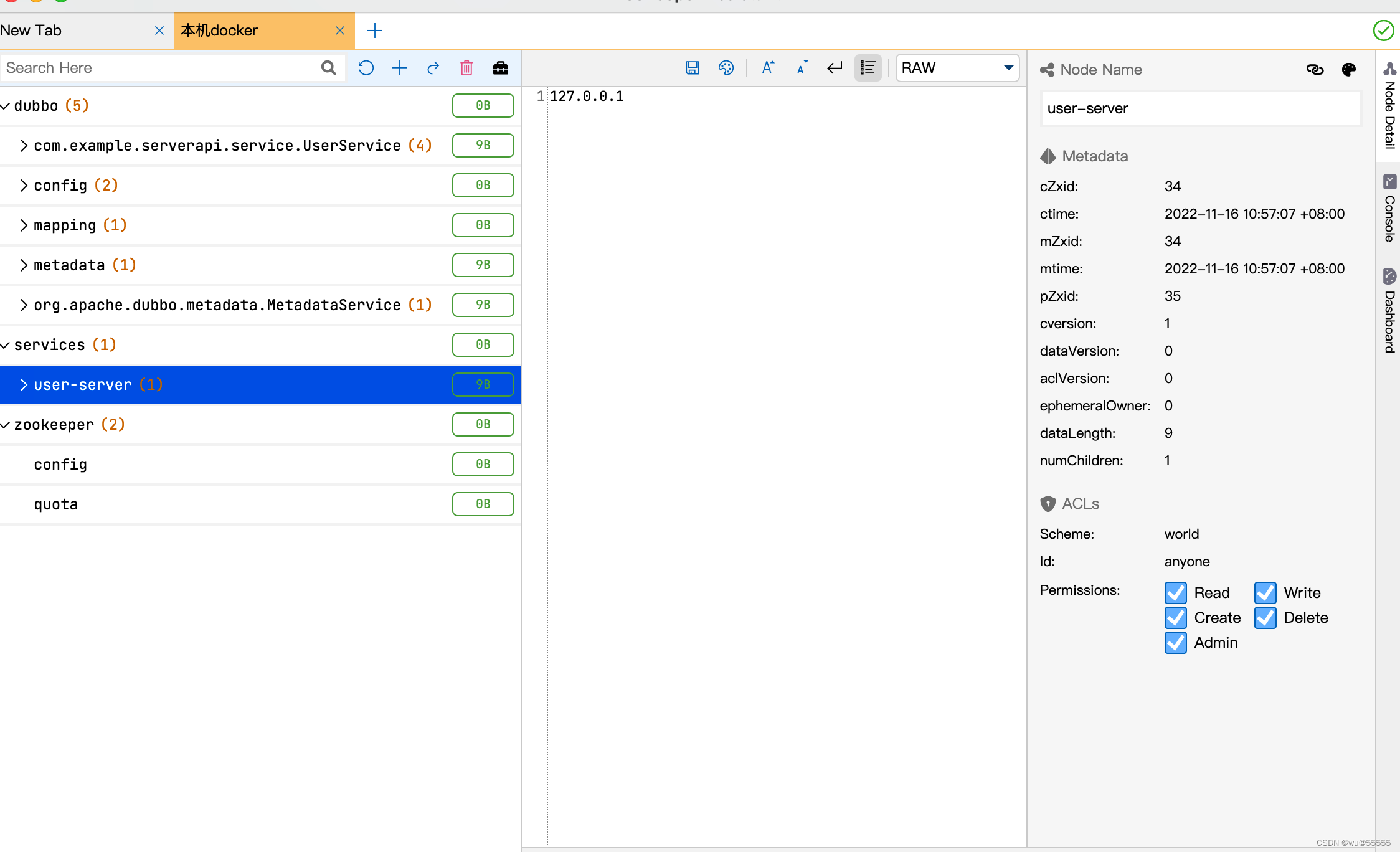Viewport: 1400px width, 852px height.
Task: Open a new connection tab with plus
Action: (375, 31)
